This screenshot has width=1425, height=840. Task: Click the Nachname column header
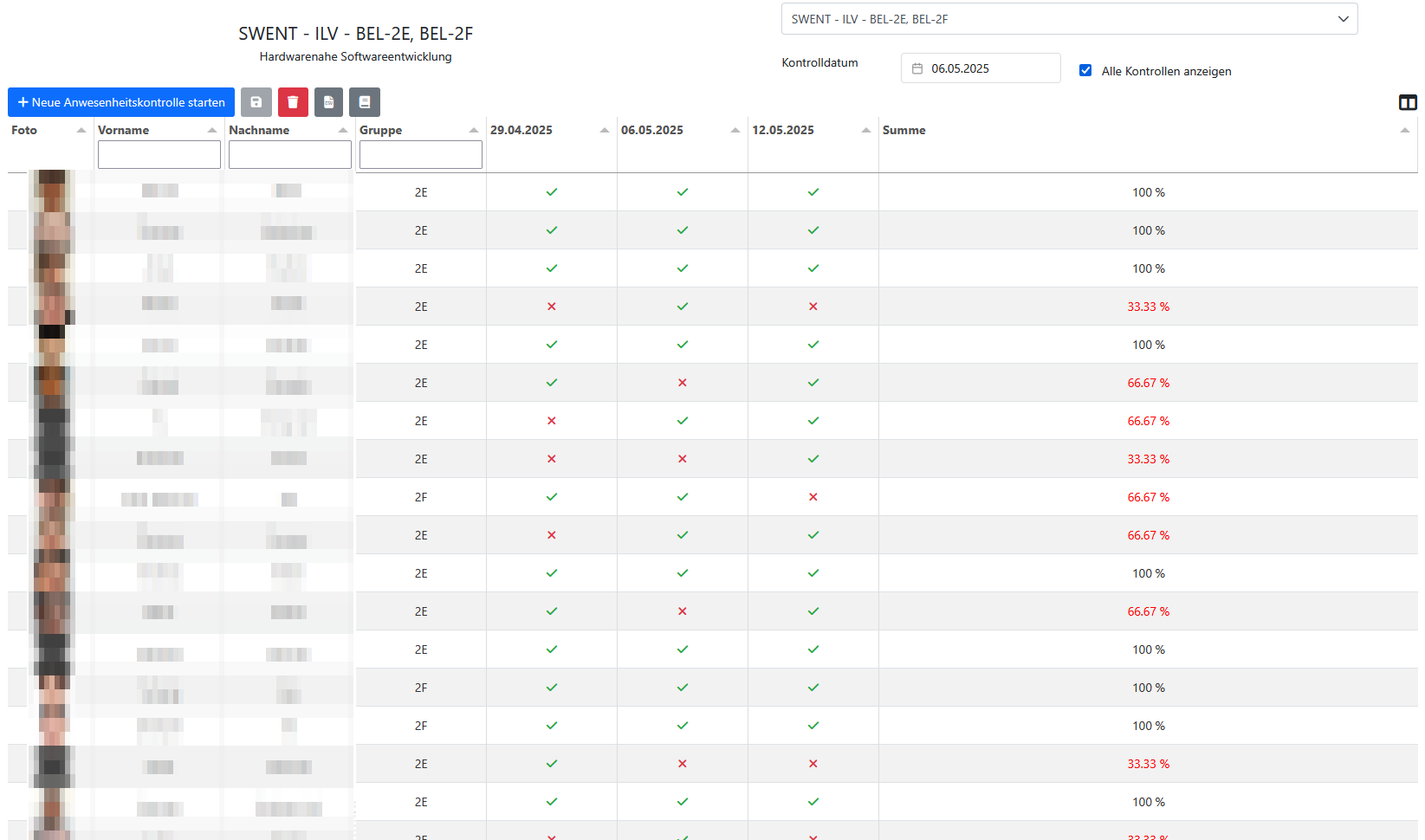259,131
